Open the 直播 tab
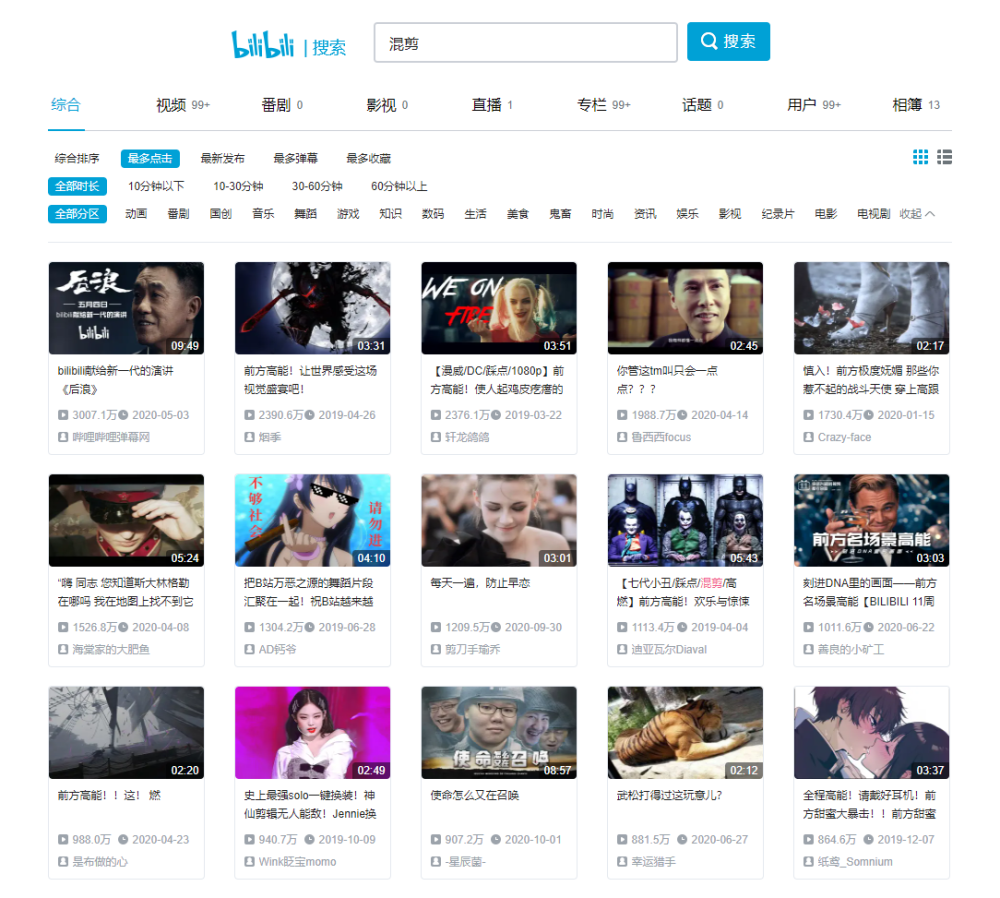Viewport: 1000px width, 898px height. pos(492,105)
